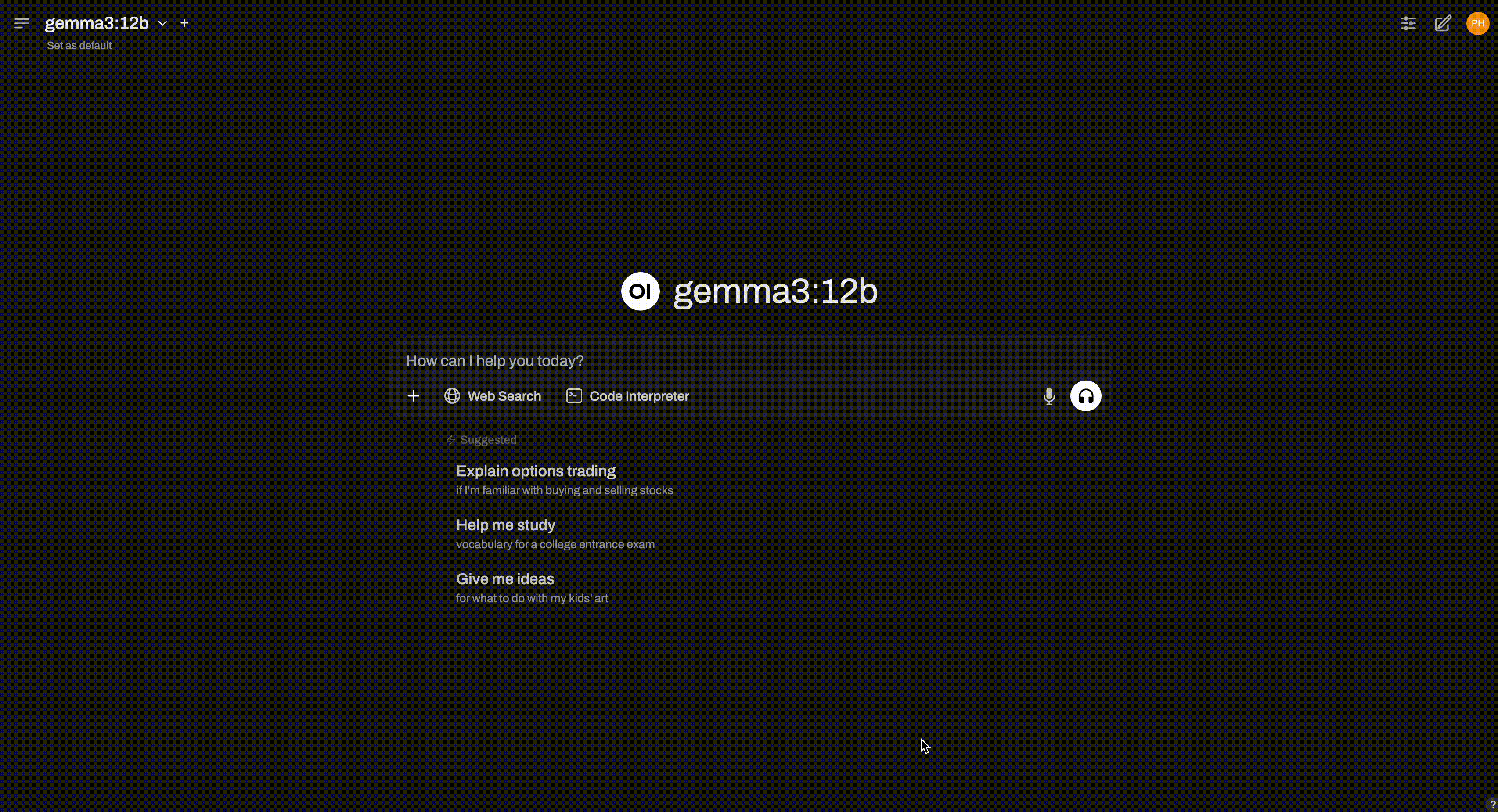The width and height of the screenshot is (1498, 812).
Task: Choose the Help me study suggestion
Action: (555, 534)
